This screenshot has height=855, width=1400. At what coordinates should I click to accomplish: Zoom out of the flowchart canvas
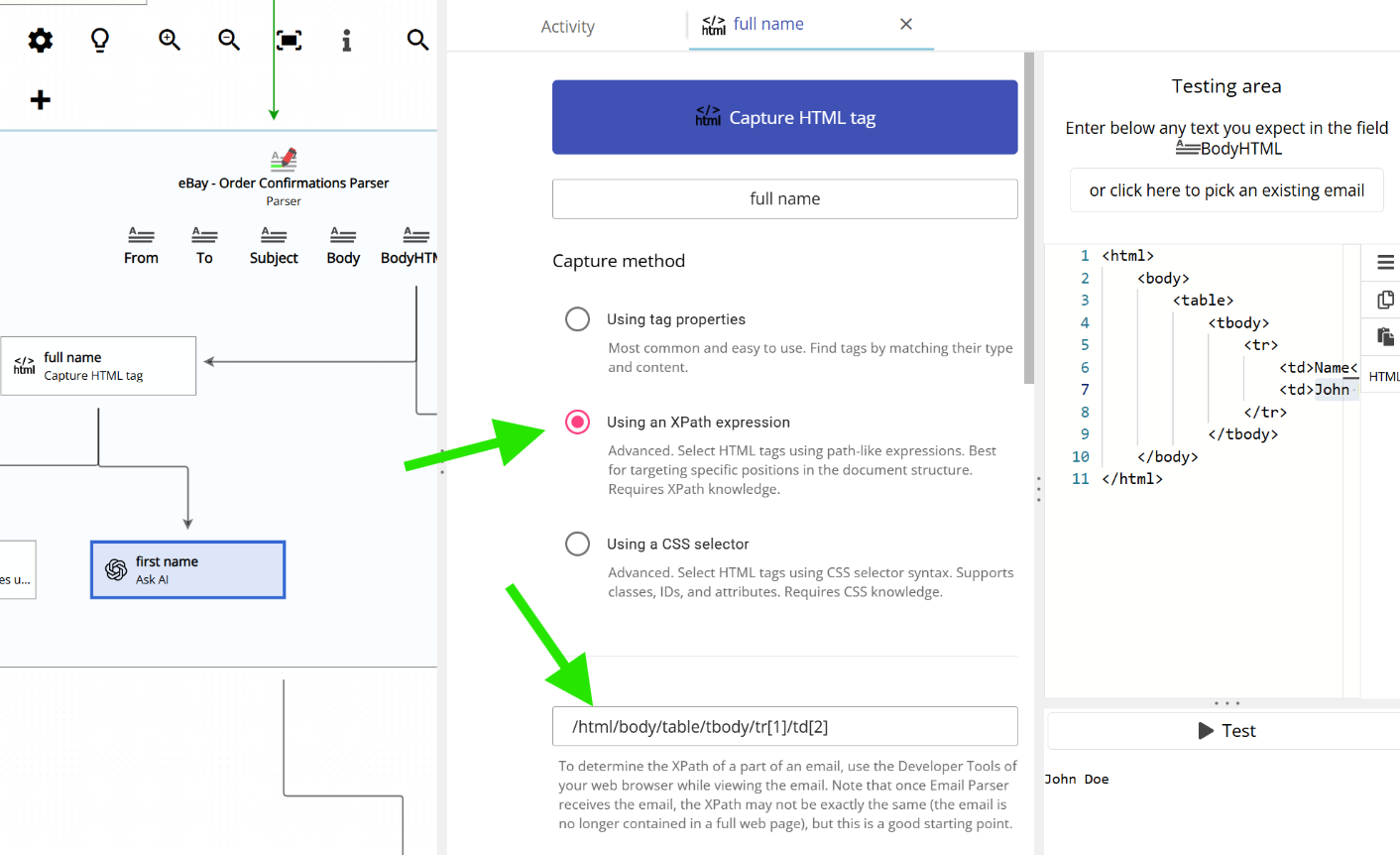pyautogui.click(x=229, y=40)
